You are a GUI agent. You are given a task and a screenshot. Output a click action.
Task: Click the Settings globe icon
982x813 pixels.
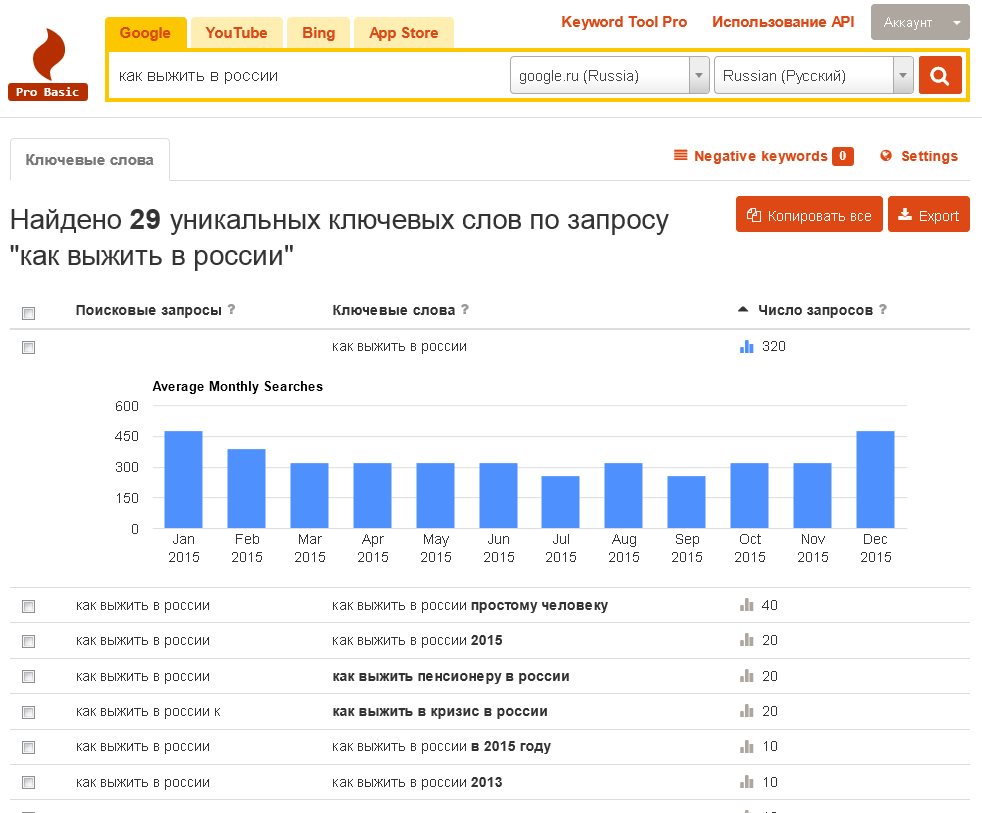pyautogui.click(x=886, y=155)
